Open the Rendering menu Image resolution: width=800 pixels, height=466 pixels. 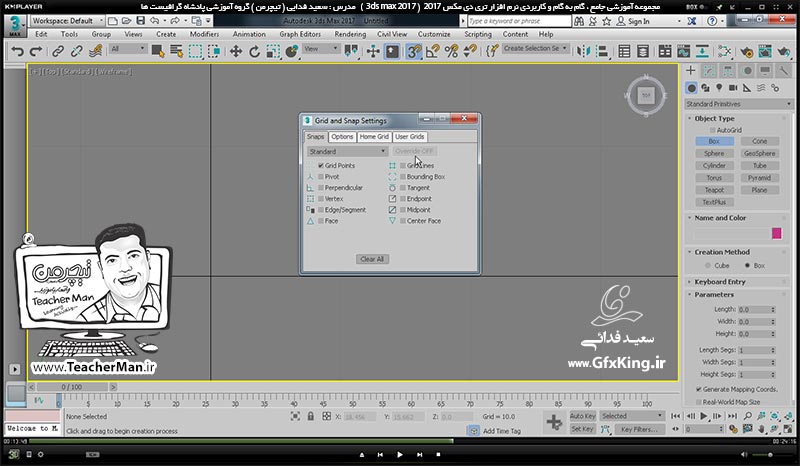point(350,34)
